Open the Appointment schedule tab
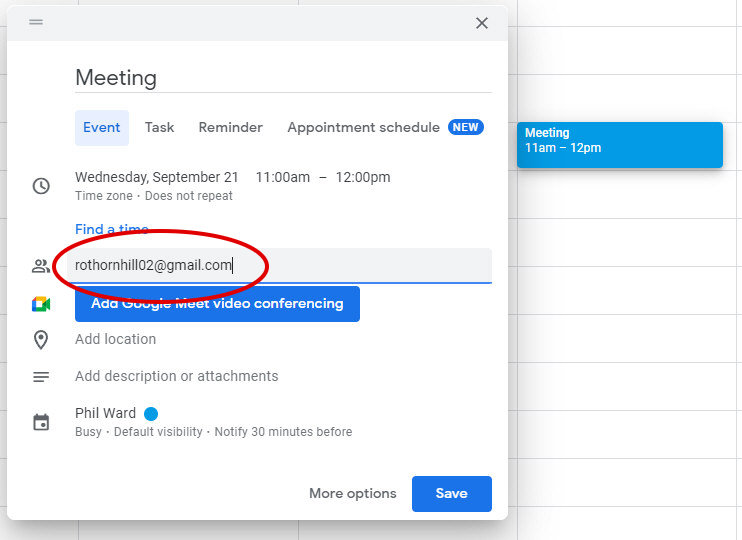 tap(363, 128)
